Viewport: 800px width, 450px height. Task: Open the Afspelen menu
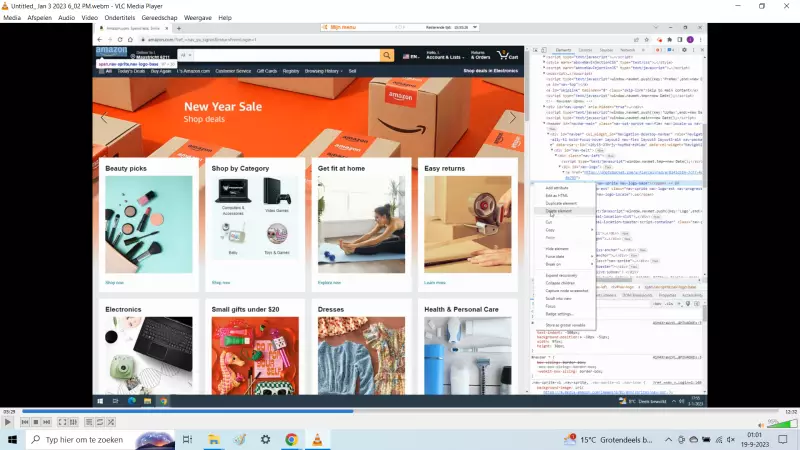(x=39, y=17)
